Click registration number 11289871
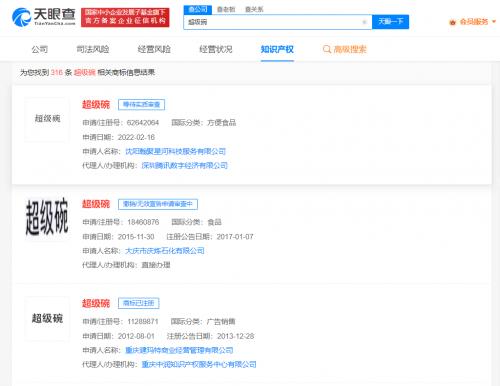Screen dimensions: 500x386 [143, 321]
